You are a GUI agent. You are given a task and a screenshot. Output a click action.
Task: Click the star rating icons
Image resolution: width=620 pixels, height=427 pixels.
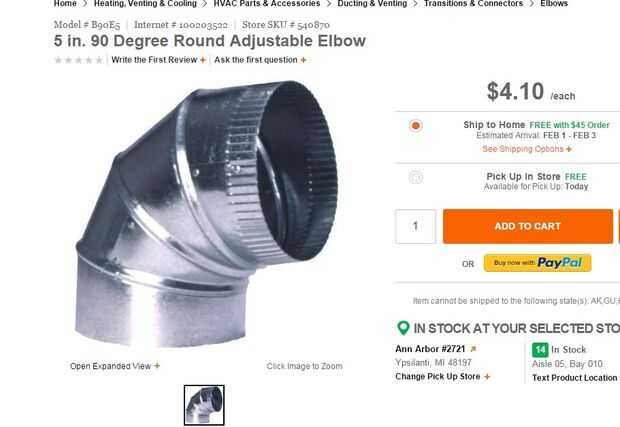tap(79, 60)
